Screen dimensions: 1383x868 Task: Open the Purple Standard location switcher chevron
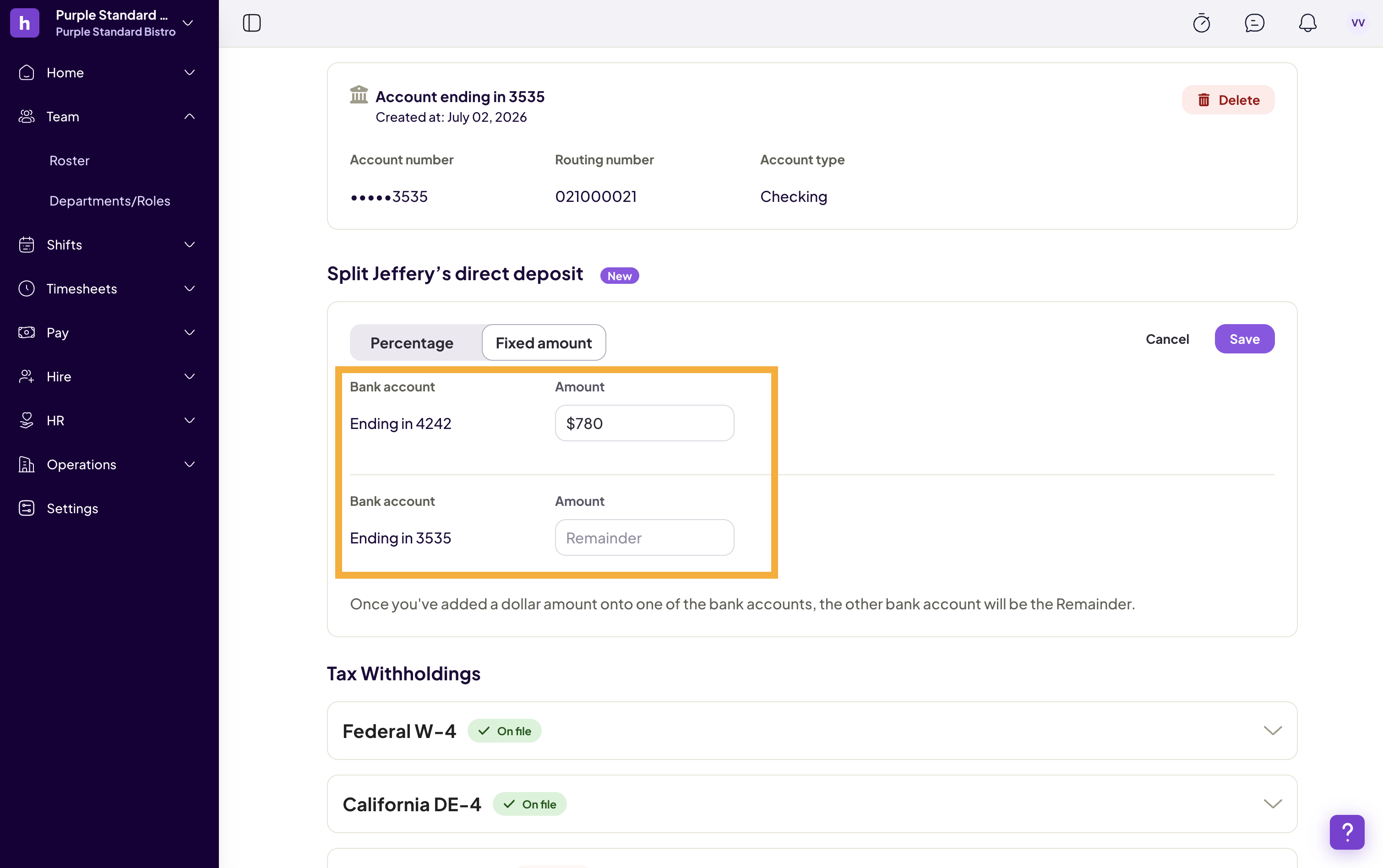point(188,23)
